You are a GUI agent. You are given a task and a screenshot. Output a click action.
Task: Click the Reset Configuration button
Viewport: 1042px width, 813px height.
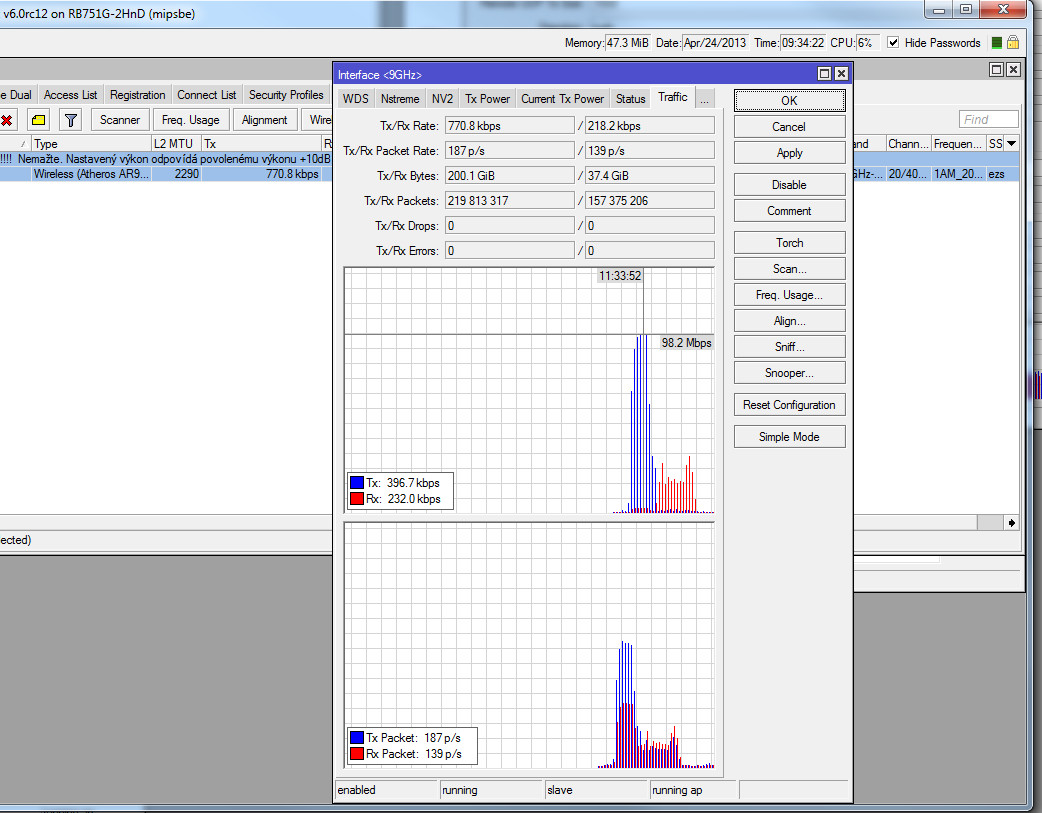coord(789,405)
